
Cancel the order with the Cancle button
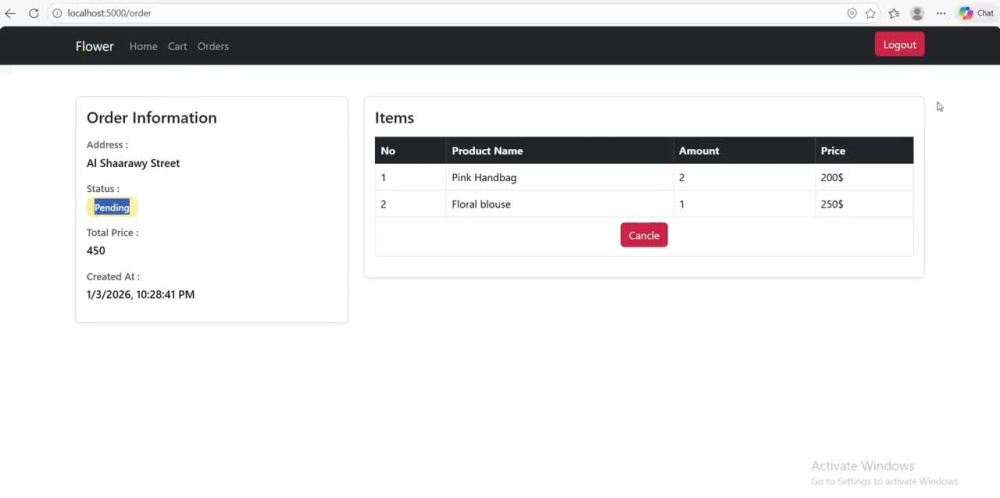[x=644, y=235]
